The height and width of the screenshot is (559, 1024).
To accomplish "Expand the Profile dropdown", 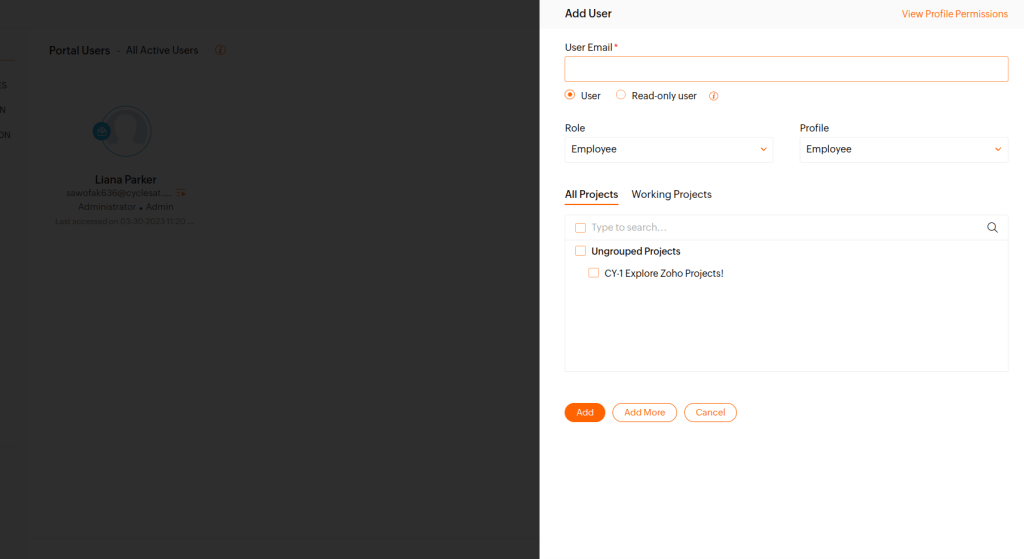I will pyautogui.click(x=903, y=149).
